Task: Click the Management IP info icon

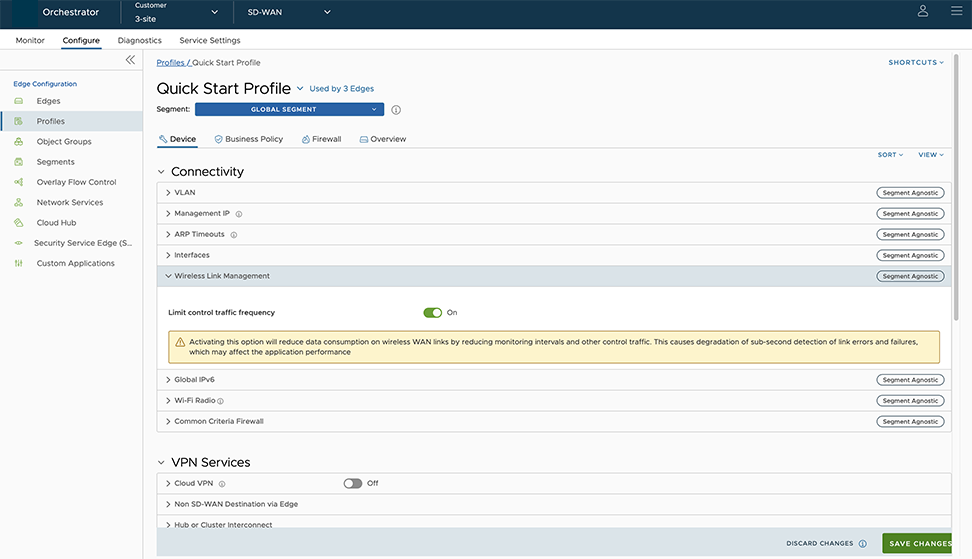Action: (x=239, y=214)
